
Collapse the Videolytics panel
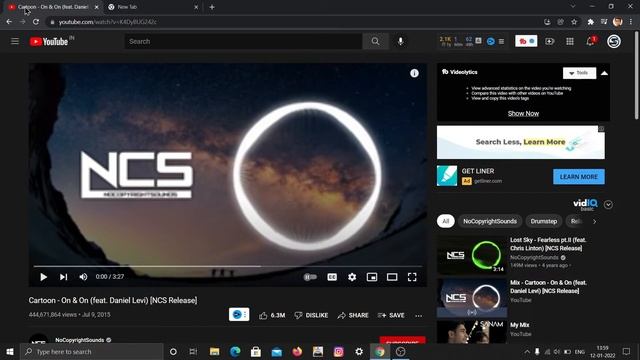pos(604,73)
